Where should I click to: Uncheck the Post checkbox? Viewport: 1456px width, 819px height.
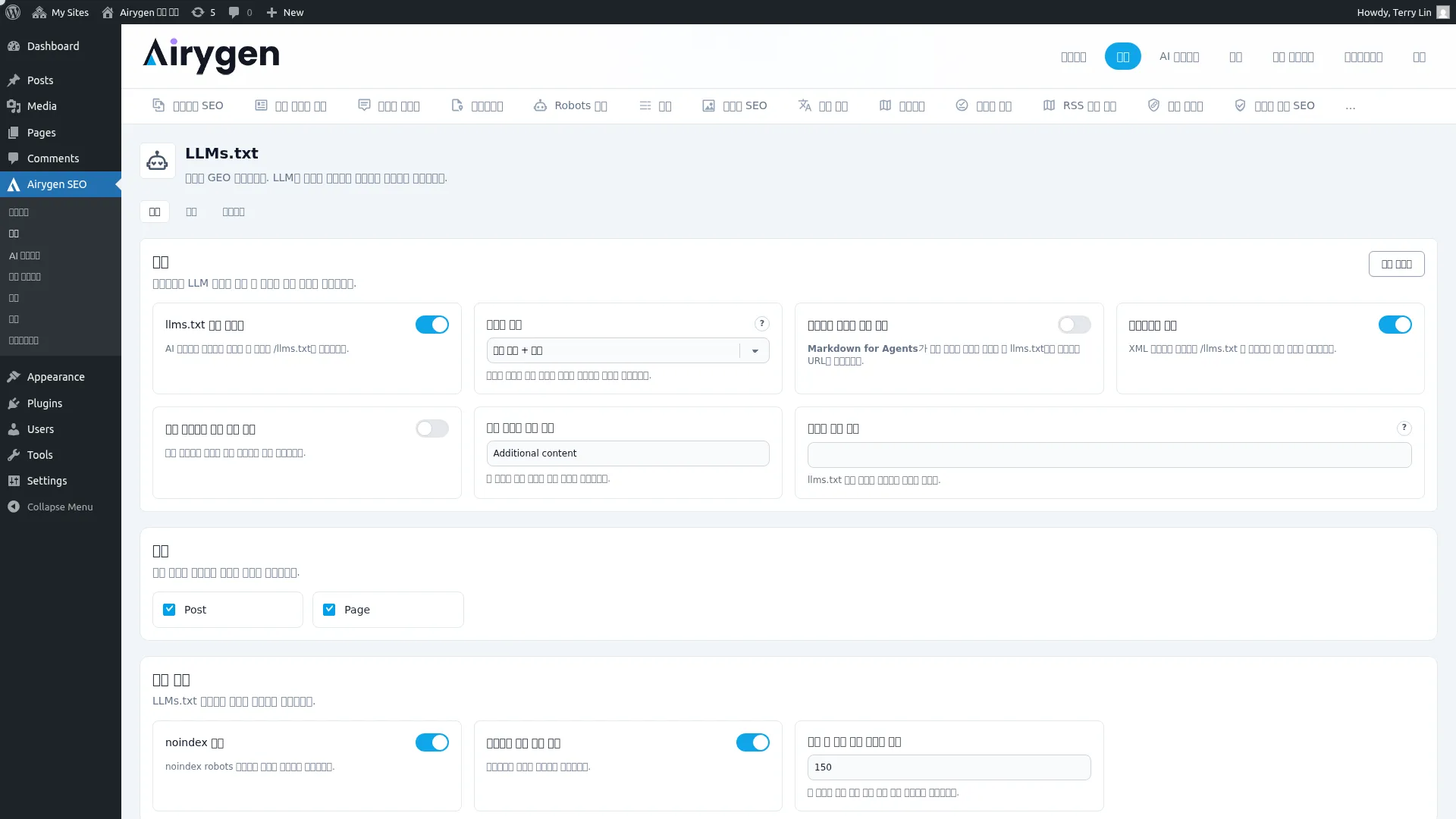[x=169, y=610]
